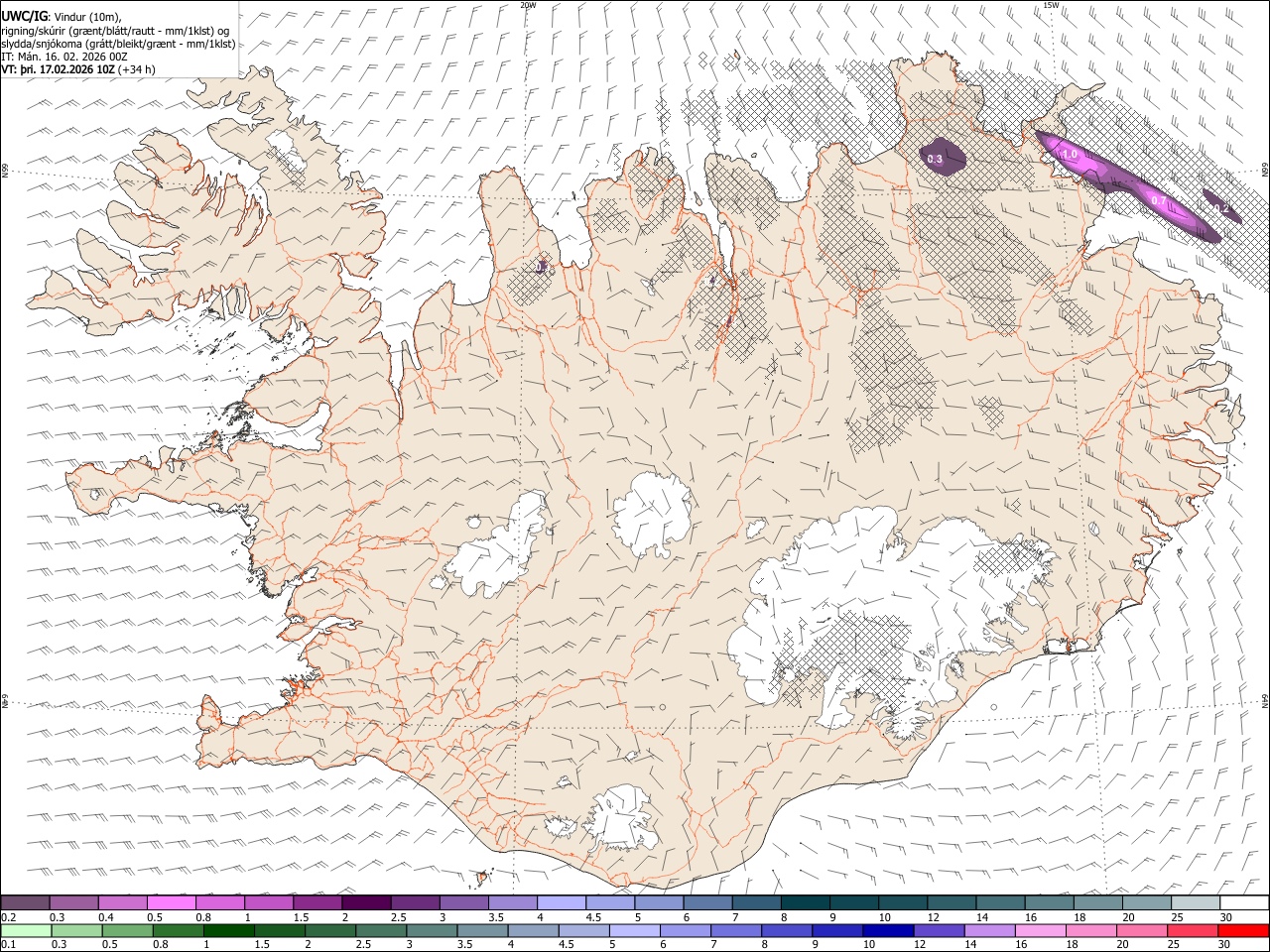Pick top-row dark teal swatch starting at 8
This screenshot has height=952, width=1270.
[x=805, y=902]
